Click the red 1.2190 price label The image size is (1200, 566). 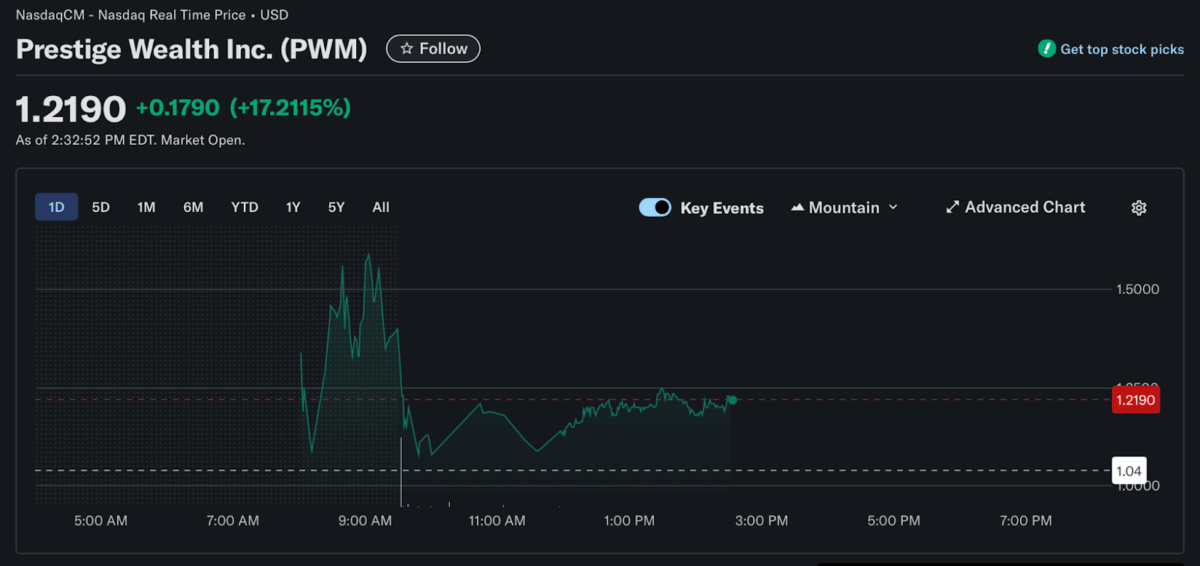(1135, 400)
